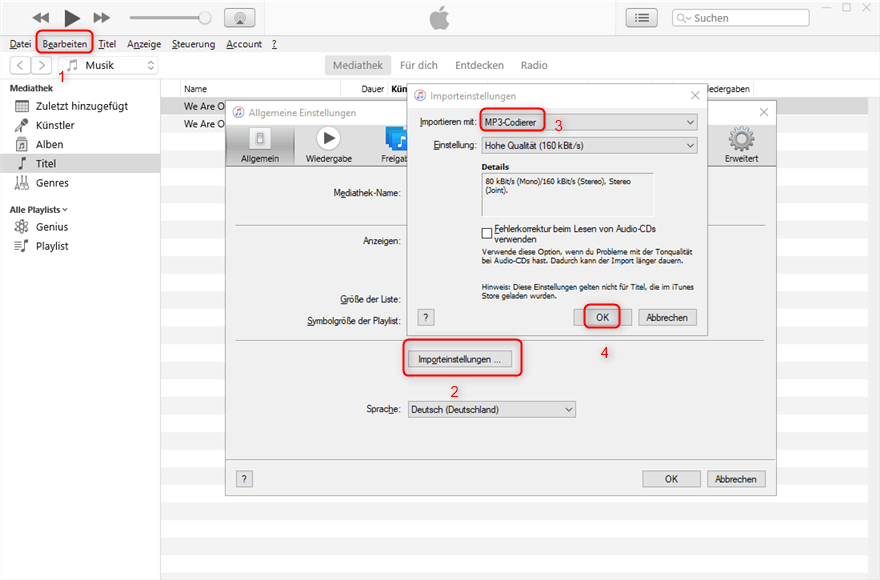Viewport: 880px width, 580px height.
Task: Select the Allgemein preferences tab icon
Action: (260, 145)
